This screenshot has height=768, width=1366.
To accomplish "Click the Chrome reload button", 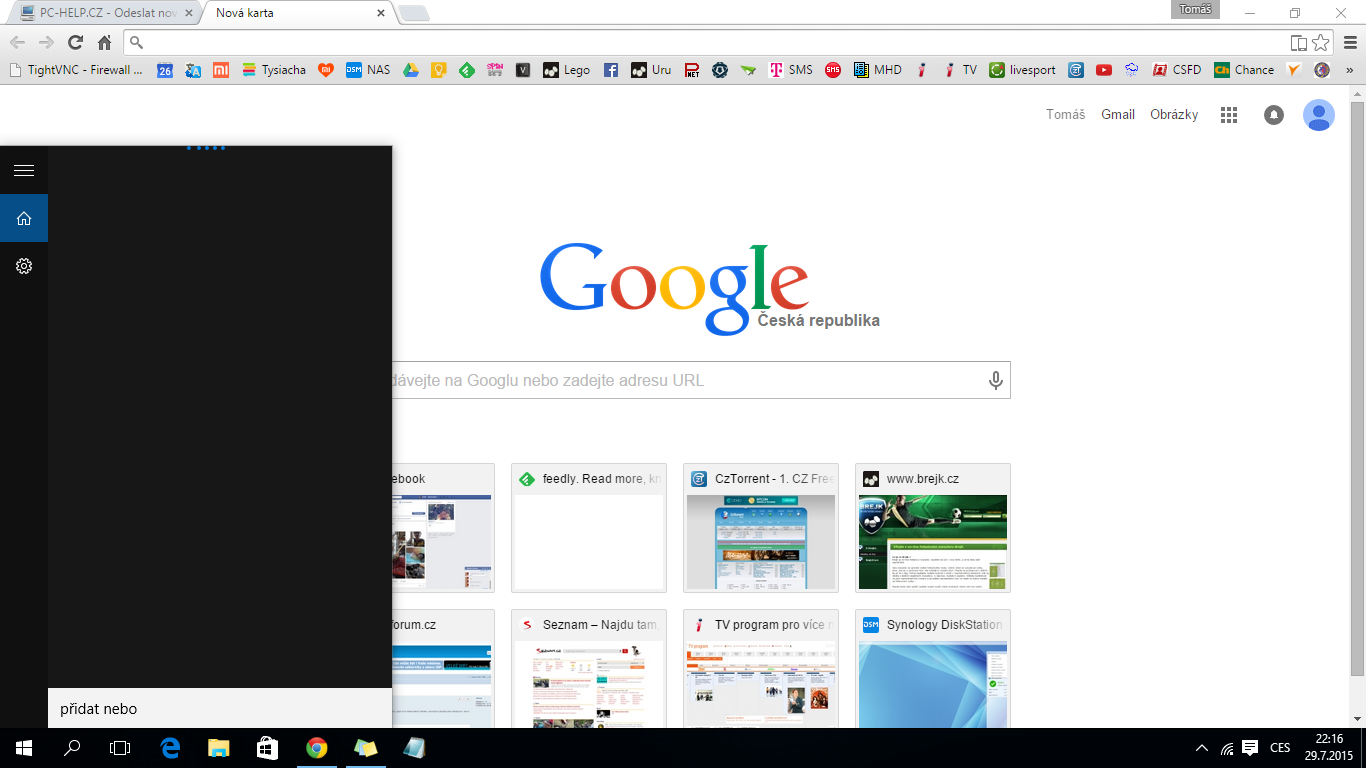I will tap(75, 43).
